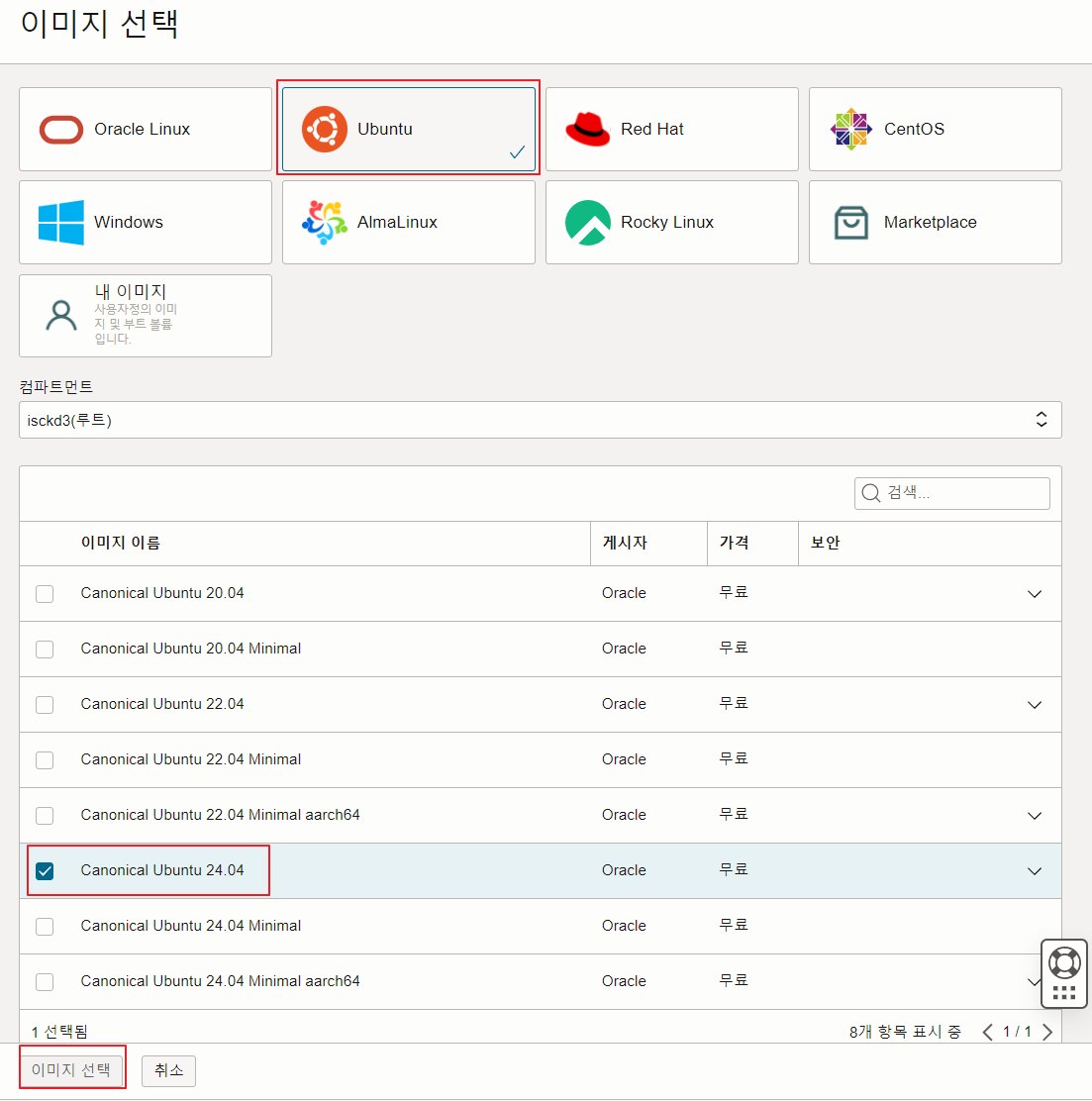Check Canonical Ubuntu 20.04 checkbox
The height and width of the screenshot is (1101, 1092).
45,594
